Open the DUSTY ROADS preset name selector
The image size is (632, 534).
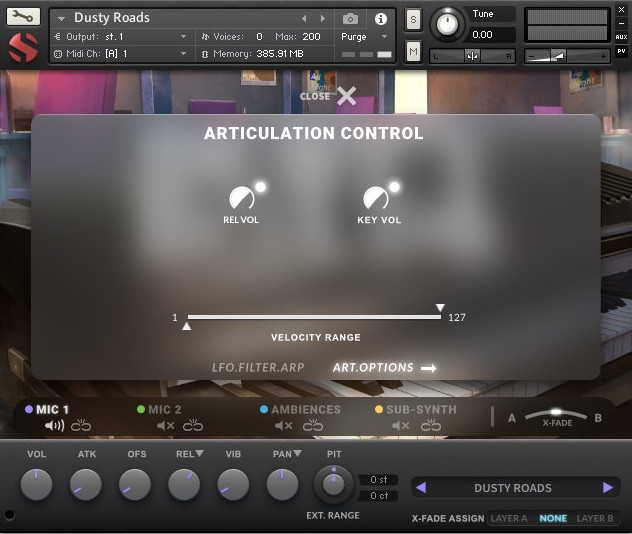coord(513,488)
